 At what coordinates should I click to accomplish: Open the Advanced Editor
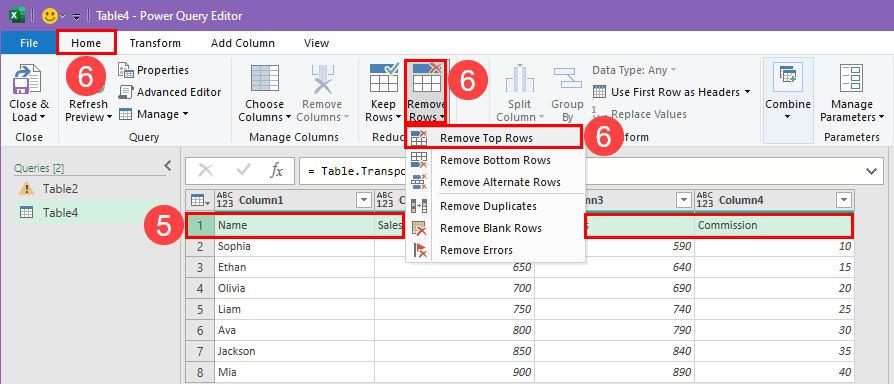[x=169, y=92]
